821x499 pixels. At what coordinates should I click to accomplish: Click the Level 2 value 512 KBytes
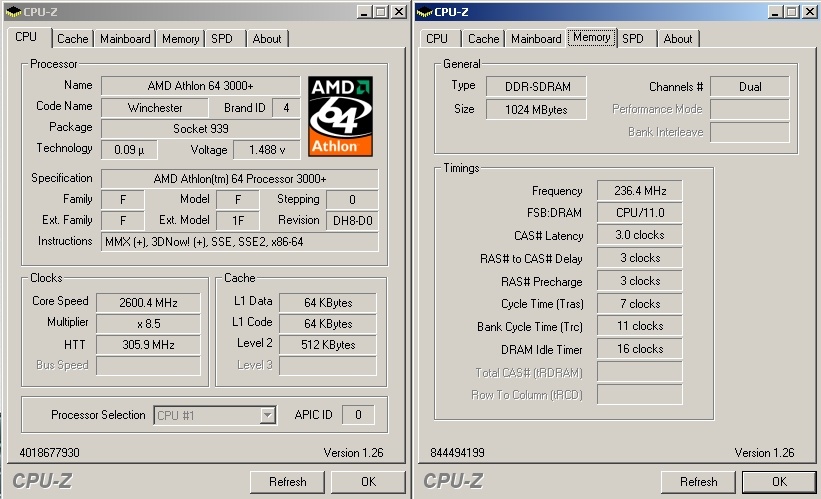pyautogui.click(x=328, y=345)
